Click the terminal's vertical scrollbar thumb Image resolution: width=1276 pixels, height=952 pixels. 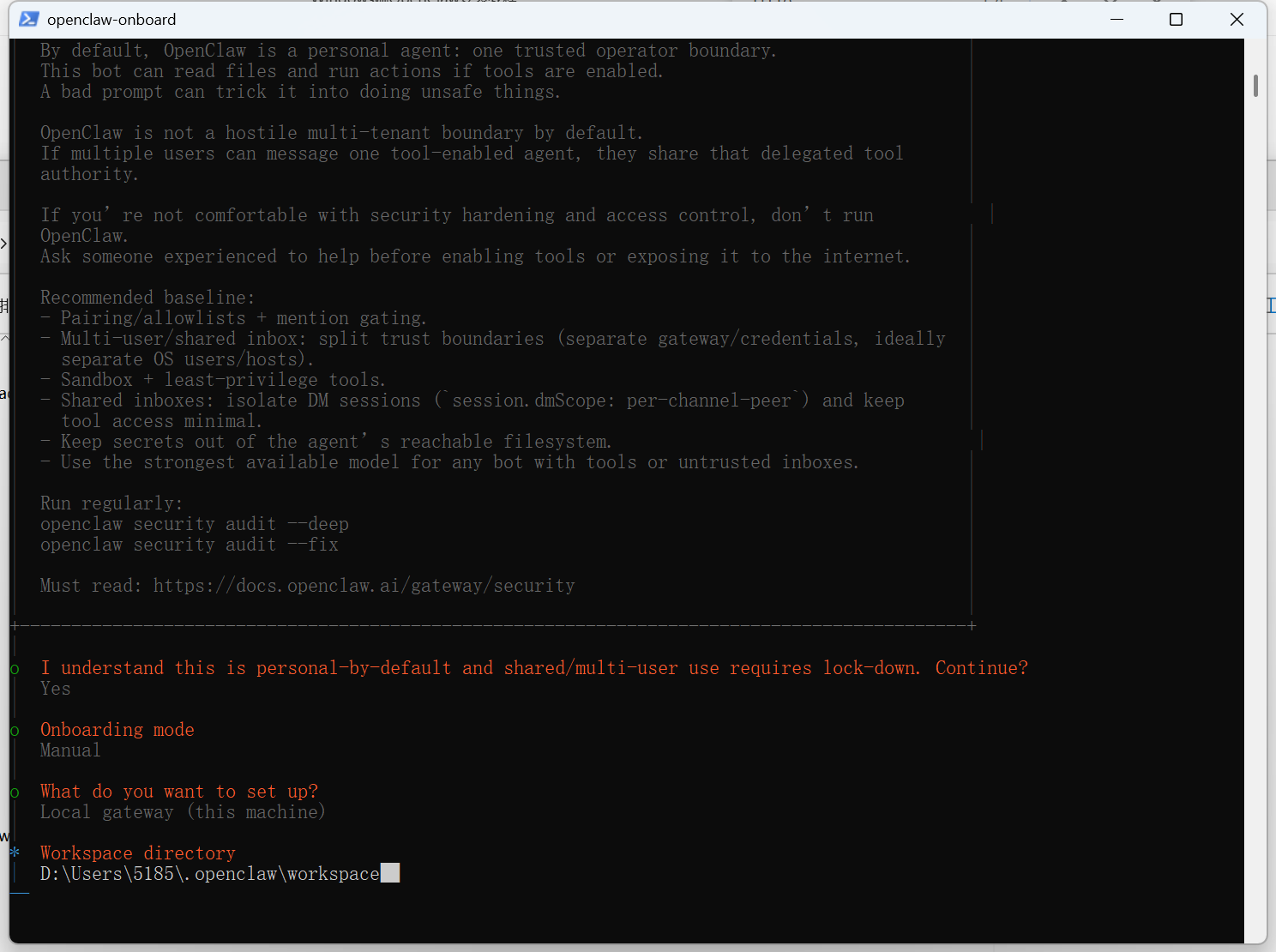[x=1255, y=86]
